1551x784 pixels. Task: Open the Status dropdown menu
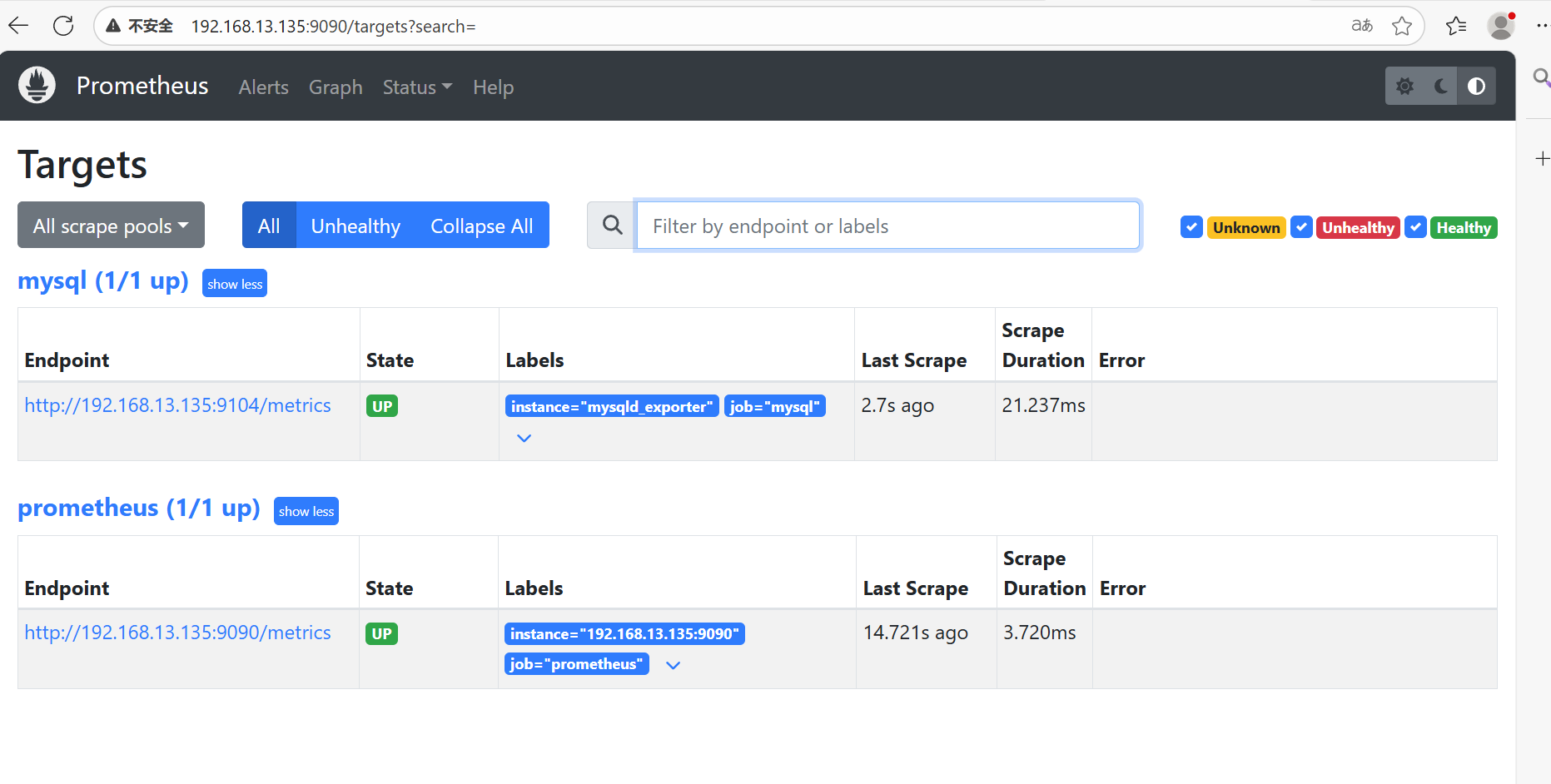pyautogui.click(x=417, y=87)
